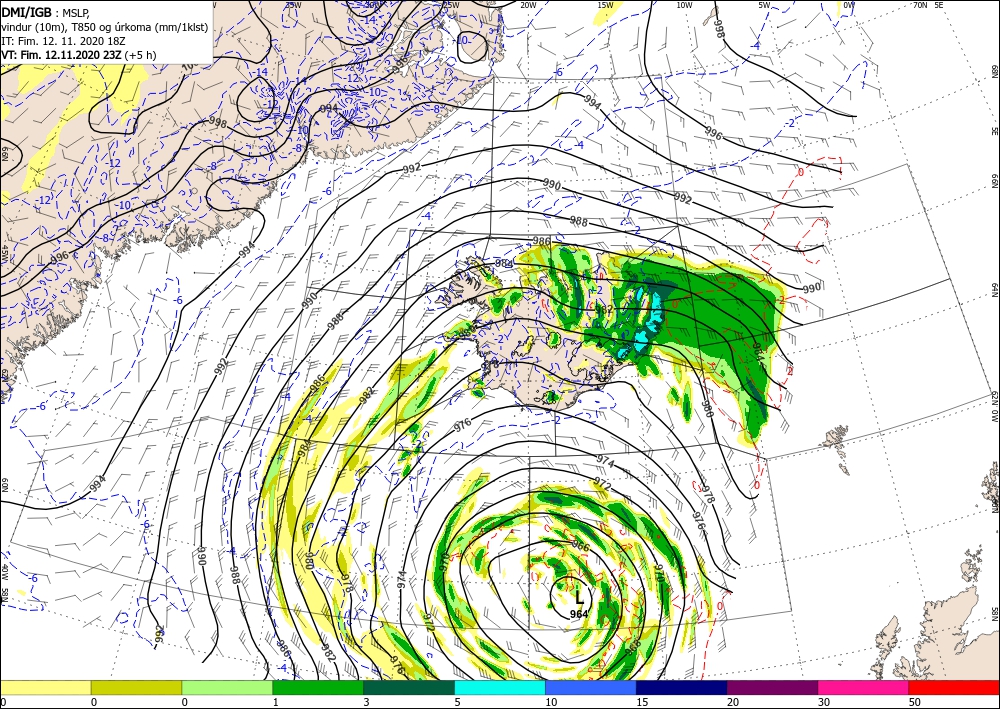This screenshot has height=709, width=1000.
Task: Click the legend value '1' below the colorbar
Action: click(x=276, y=702)
